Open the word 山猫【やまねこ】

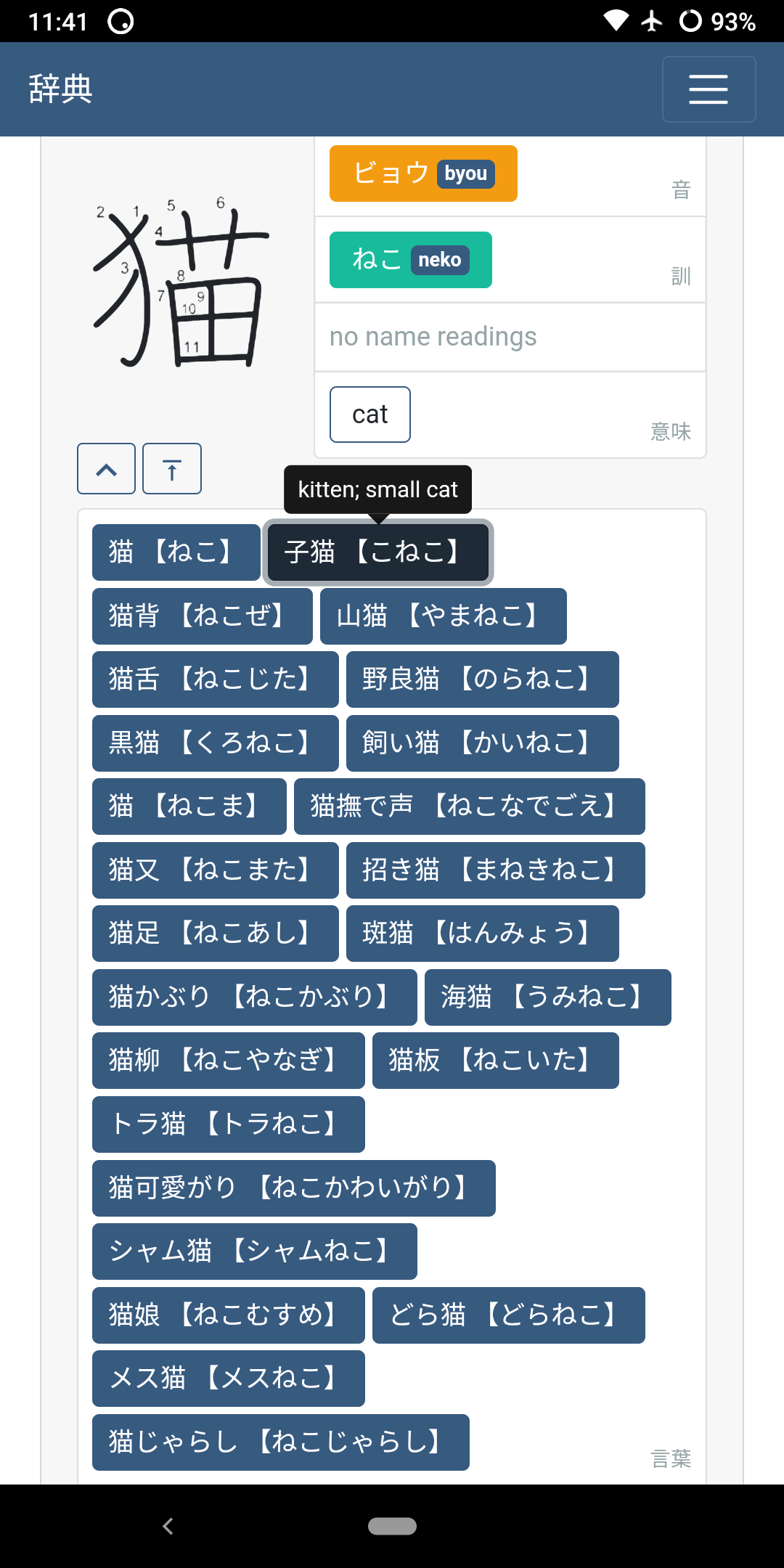(x=443, y=616)
